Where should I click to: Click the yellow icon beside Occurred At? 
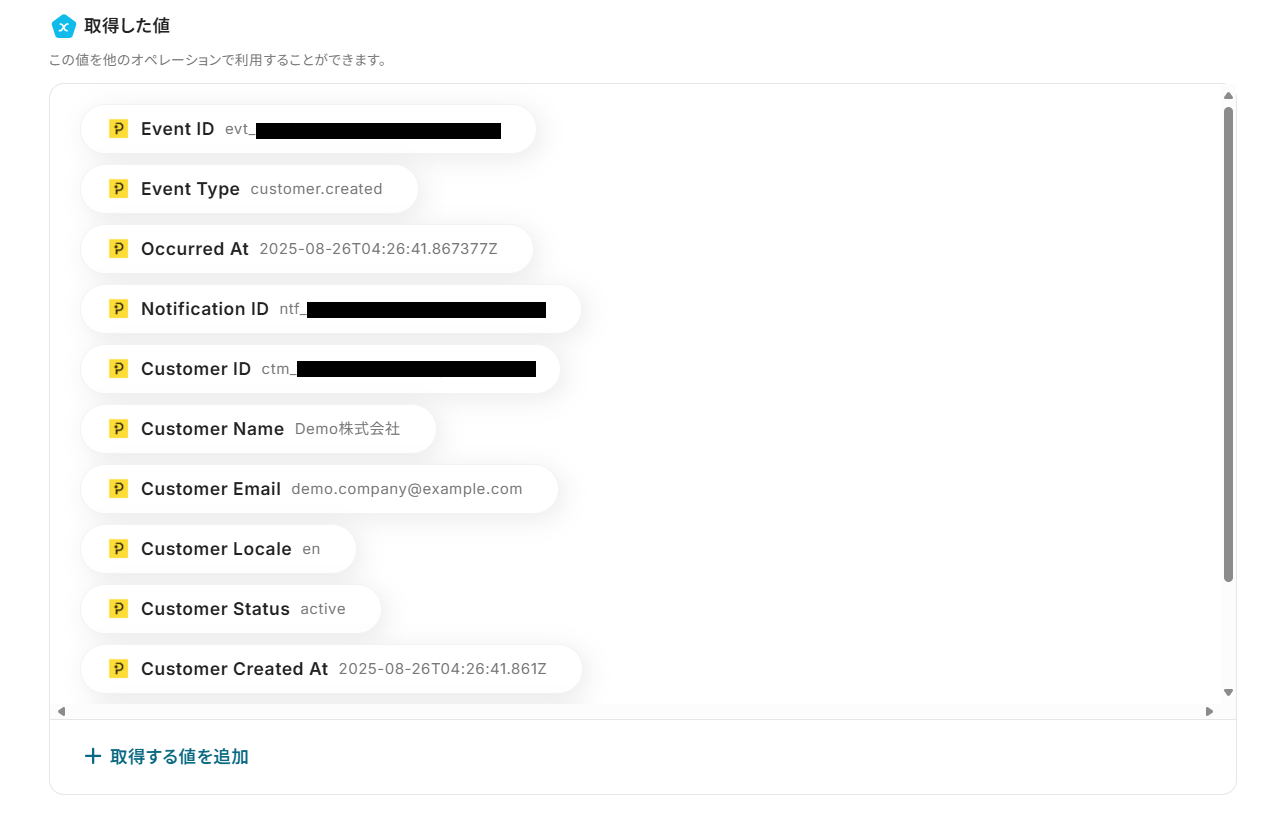coord(118,249)
